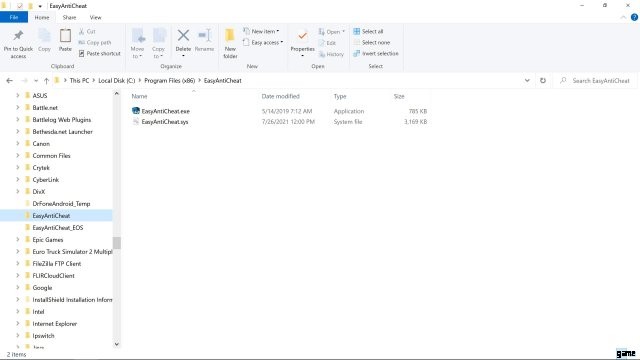Click navigation pane scroll up arrow
This screenshot has width=640, height=360.
point(117,93)
